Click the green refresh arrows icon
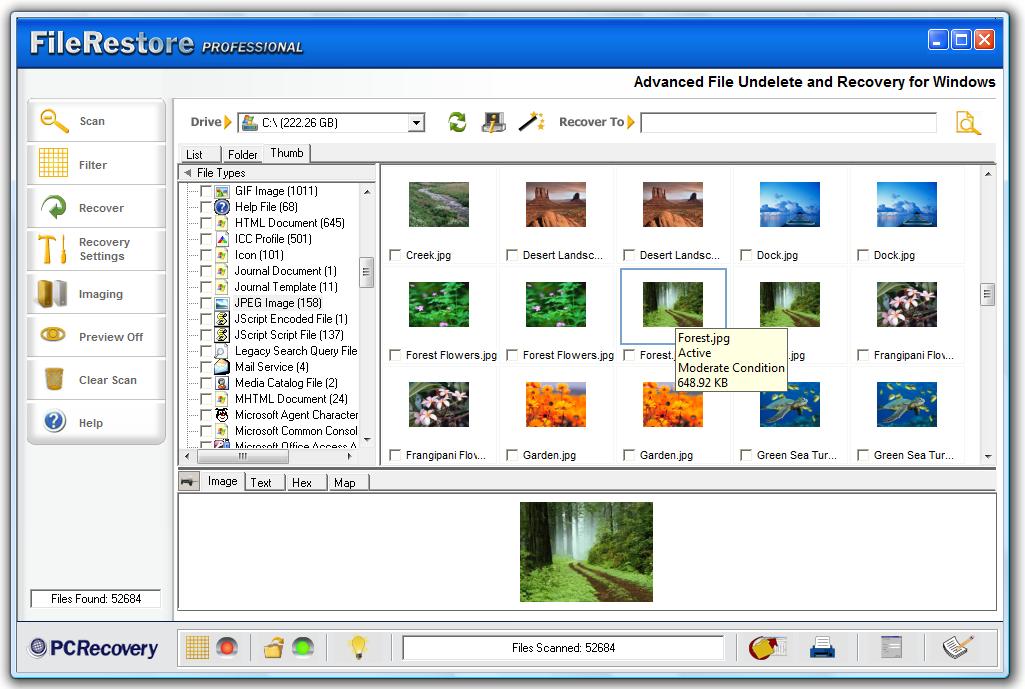1025x689 pixels. click(x=457, y=122)
